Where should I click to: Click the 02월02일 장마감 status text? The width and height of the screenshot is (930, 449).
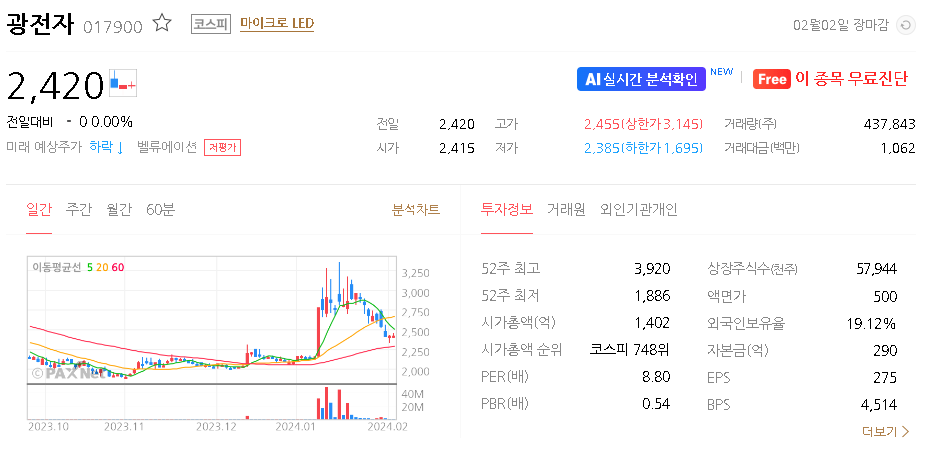pos(840,26)
